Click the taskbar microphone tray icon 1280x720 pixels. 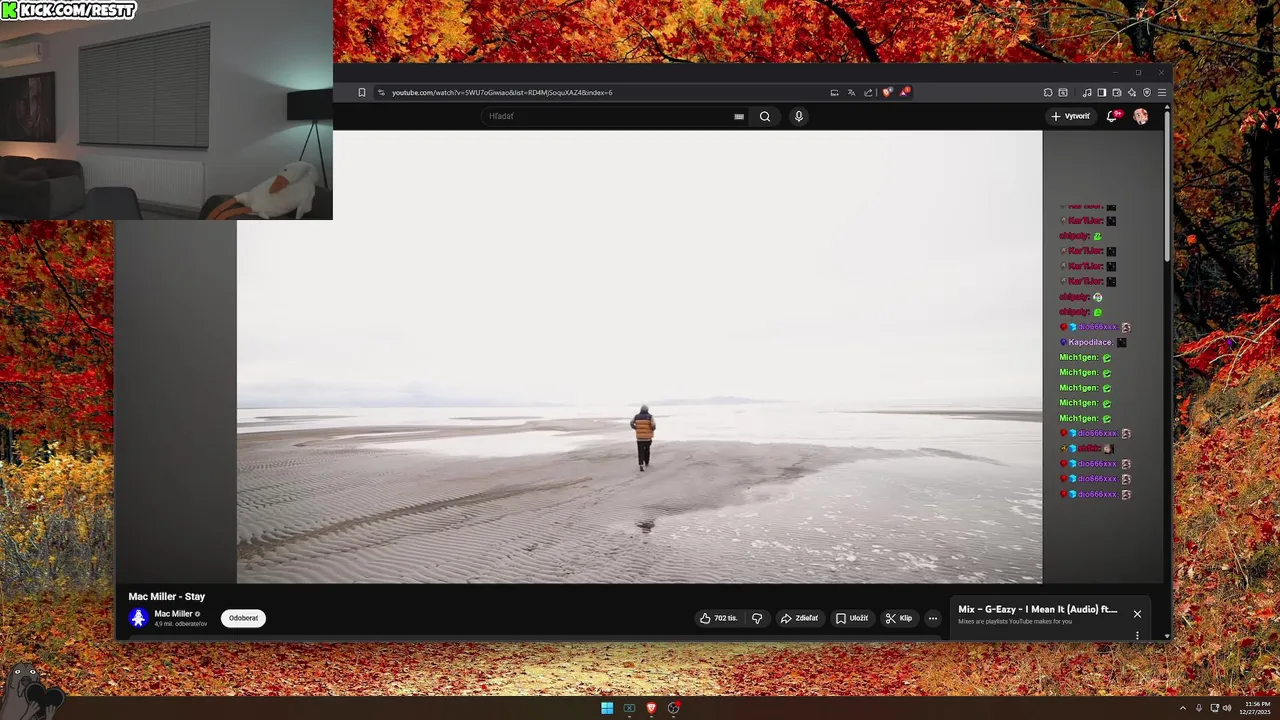(1198, 708)
